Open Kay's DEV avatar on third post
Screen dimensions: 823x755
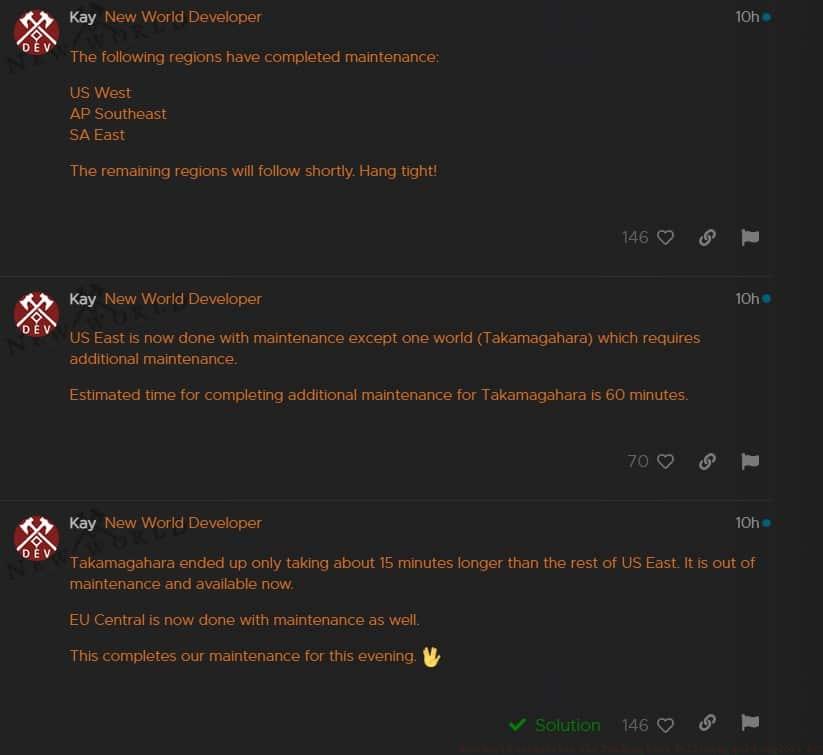click(x=36, y=538)
